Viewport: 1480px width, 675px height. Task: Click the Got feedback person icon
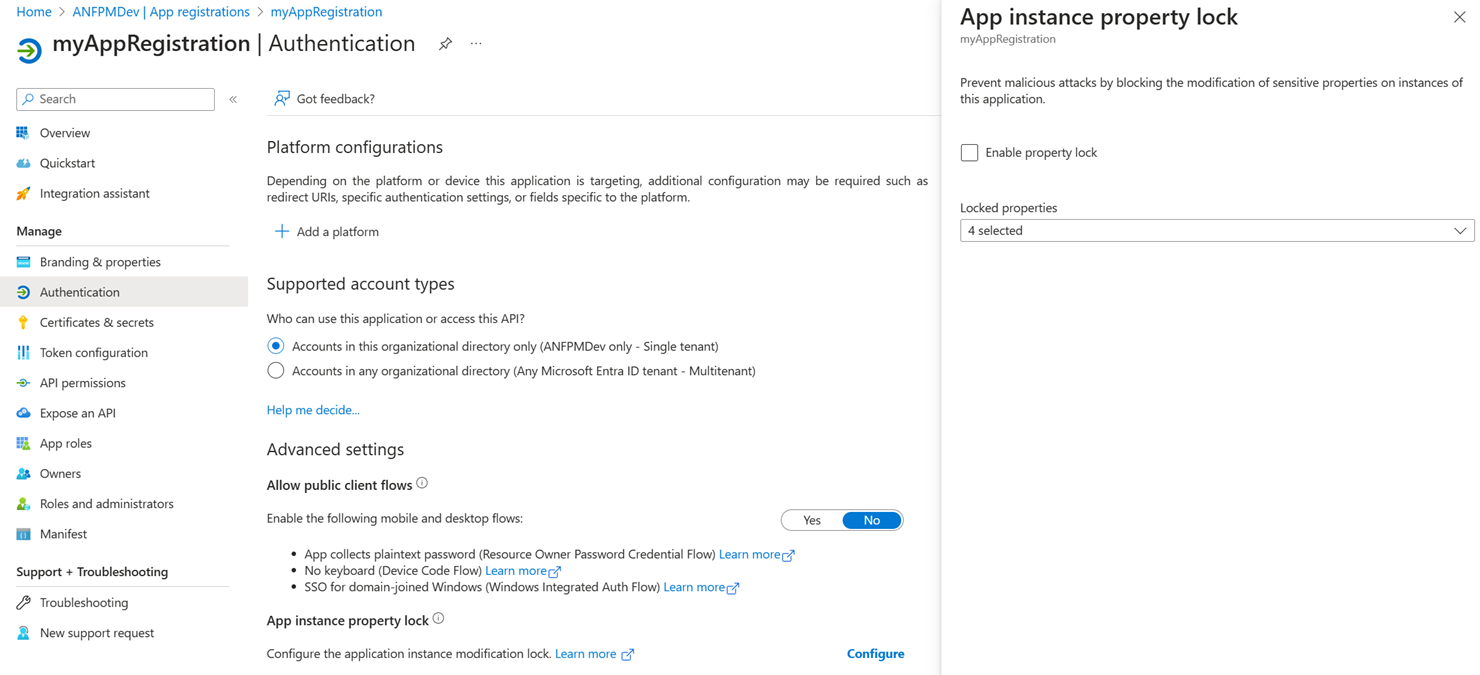[x=282, y=98]
